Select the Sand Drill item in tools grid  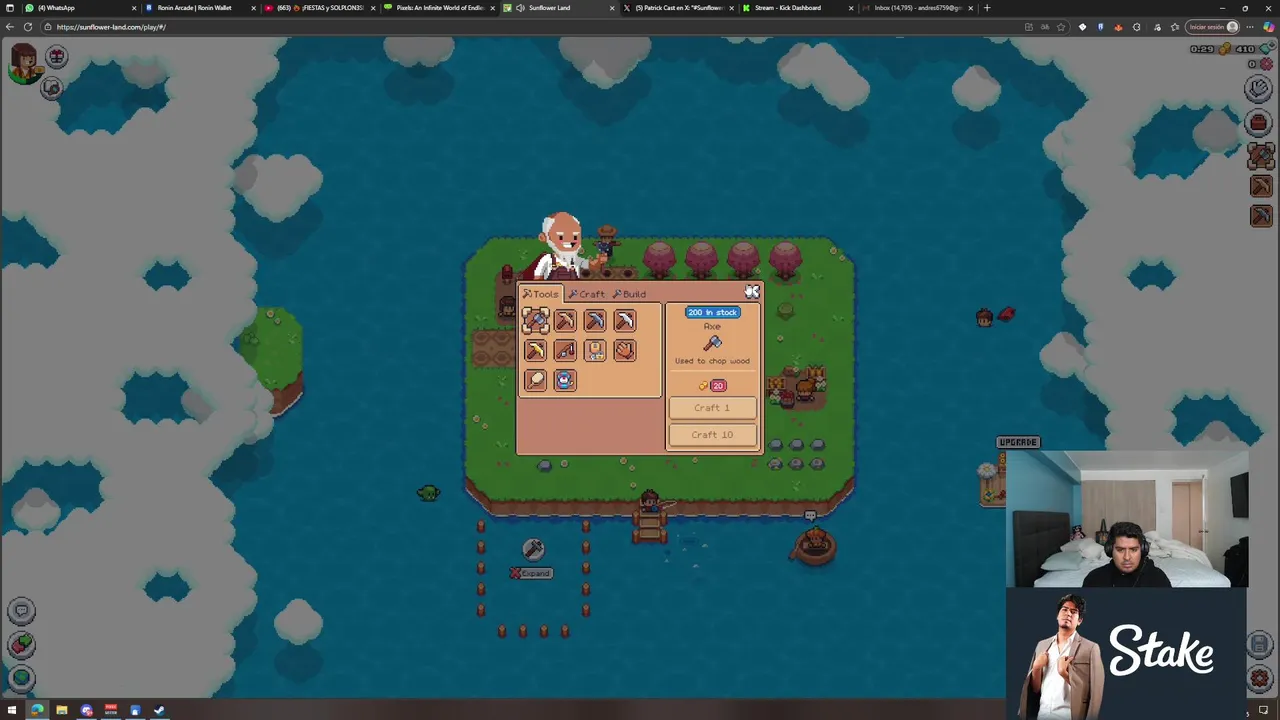595,350
